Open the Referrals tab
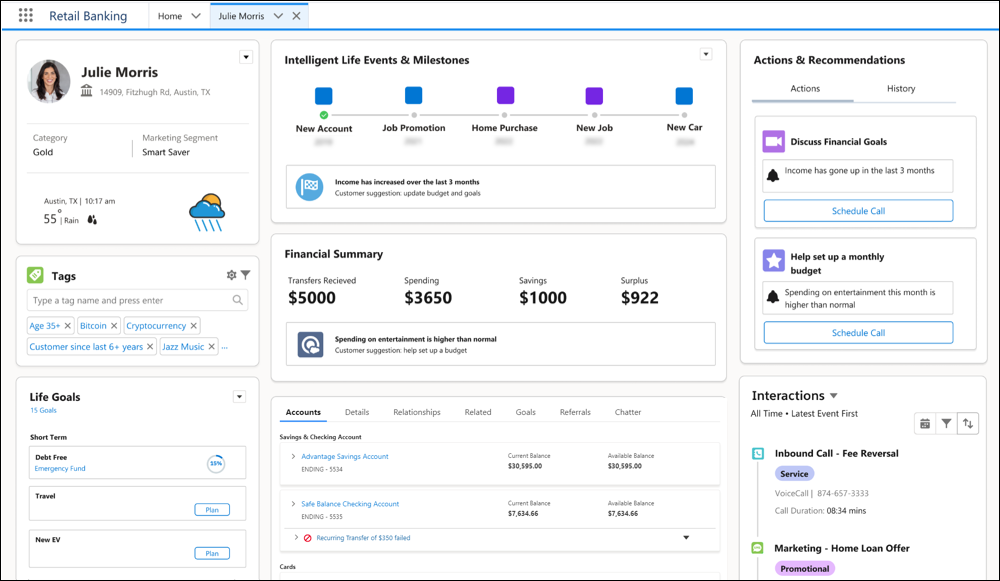 575,412
